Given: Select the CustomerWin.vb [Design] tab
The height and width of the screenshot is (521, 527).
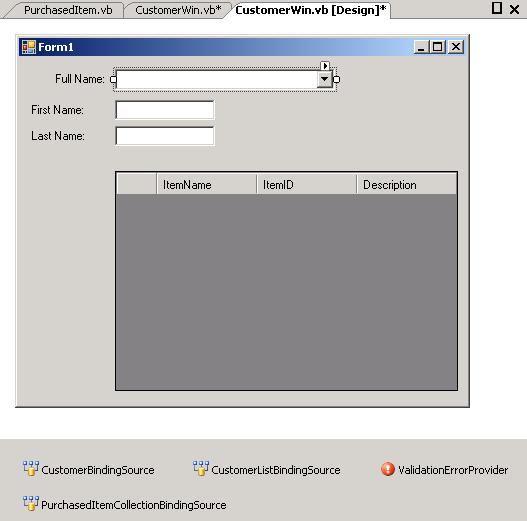Looking at the screenshot, I should coord(311,10).
